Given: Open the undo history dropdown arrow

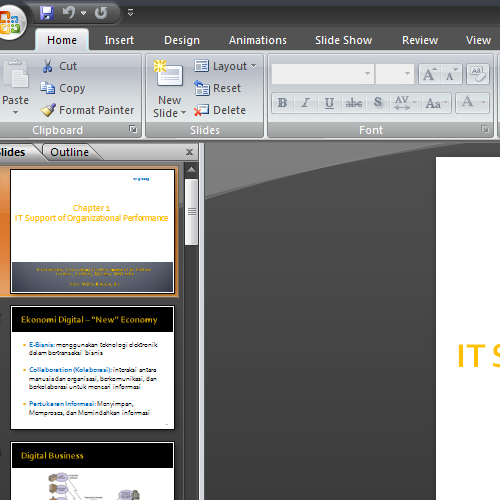Looking at the screenshot, I should pos(83,13).
